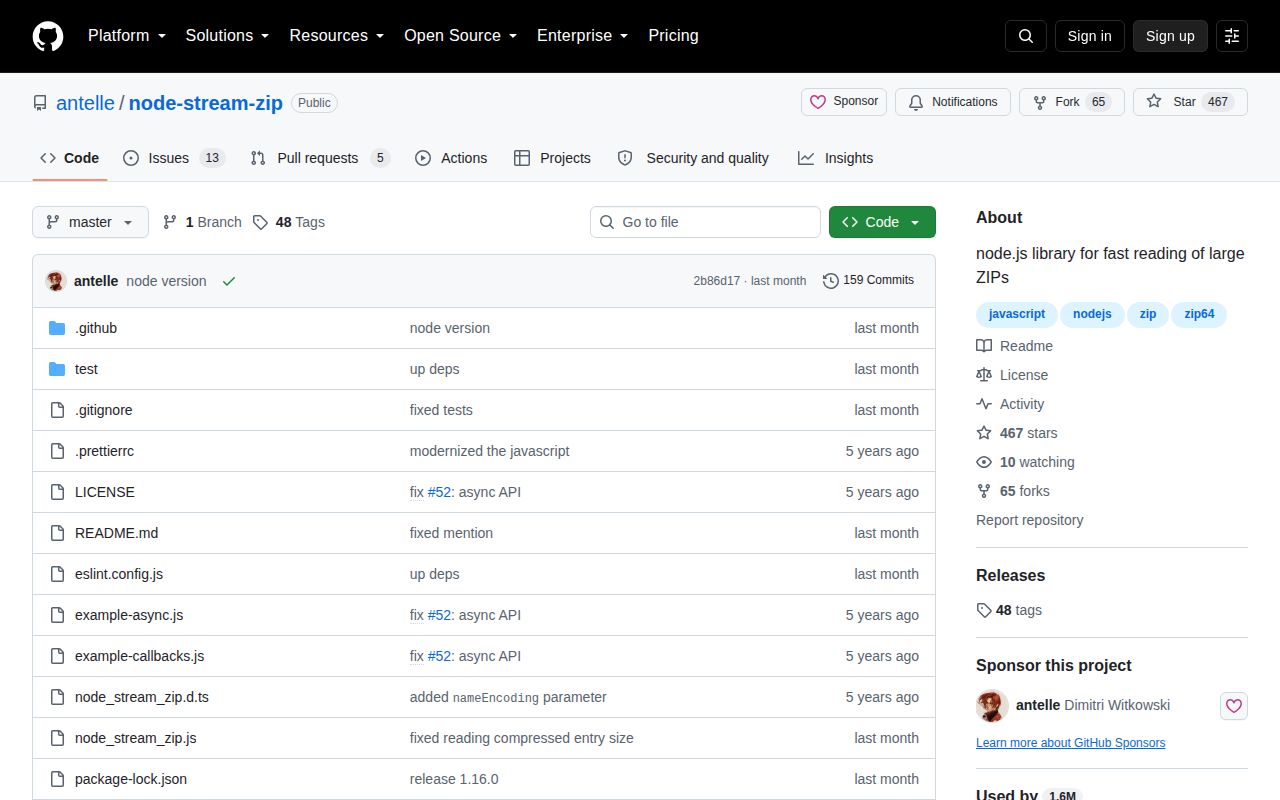Image resolution: width=1280 pixels, height=800 pixels.
Task: Click the zip topic tag
Action: coord(1148,314)
